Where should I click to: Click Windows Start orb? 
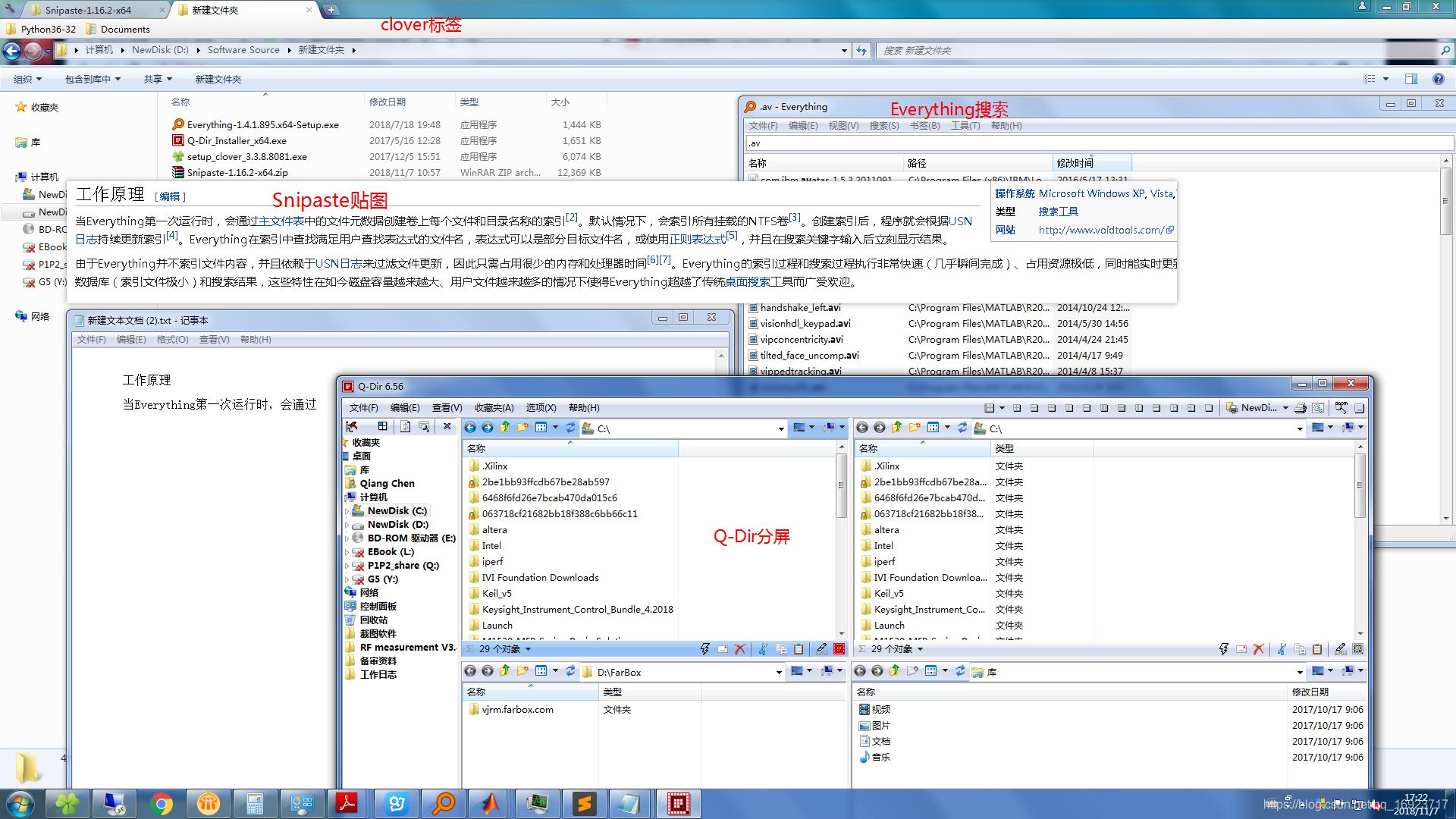tap(20, 803)
